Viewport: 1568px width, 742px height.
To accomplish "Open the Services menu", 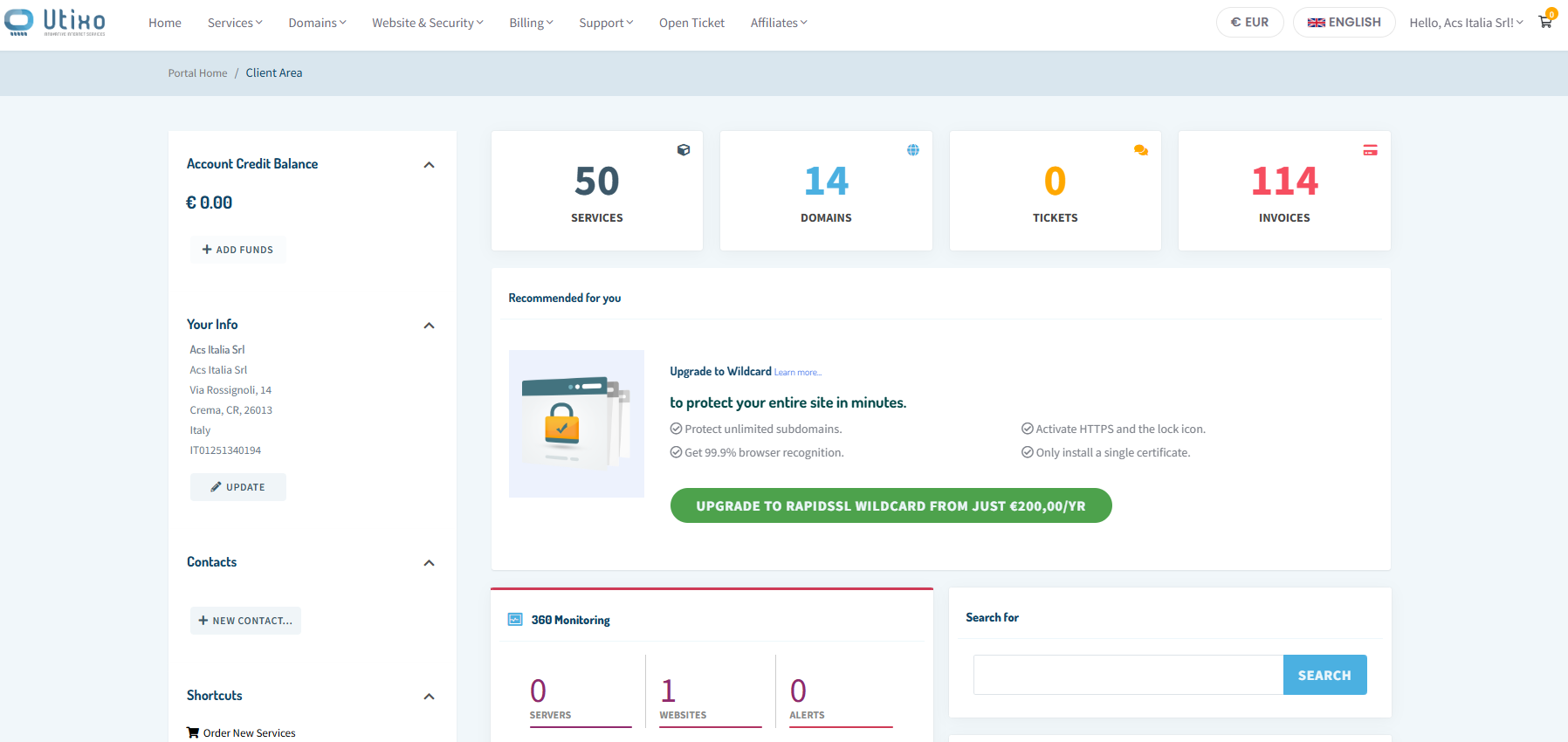I will (x=235, y=23).
